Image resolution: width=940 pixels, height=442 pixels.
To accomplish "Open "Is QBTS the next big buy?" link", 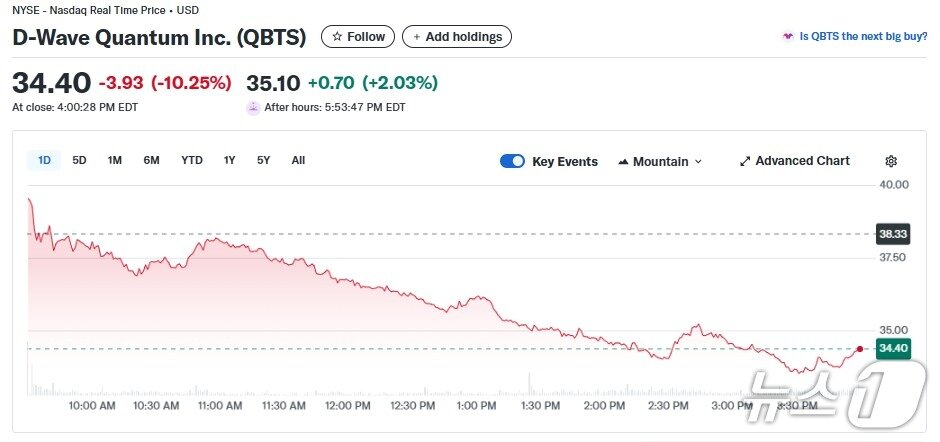I will (862, 37).
